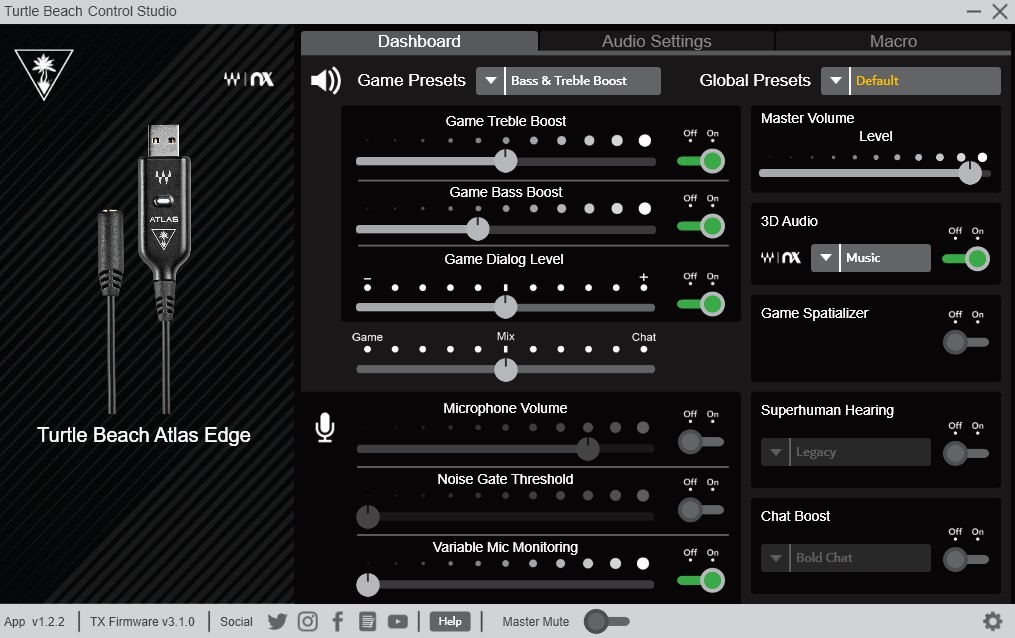Toggle the Master Mute switch
The image size is (1015, 638).
(607, 622)
